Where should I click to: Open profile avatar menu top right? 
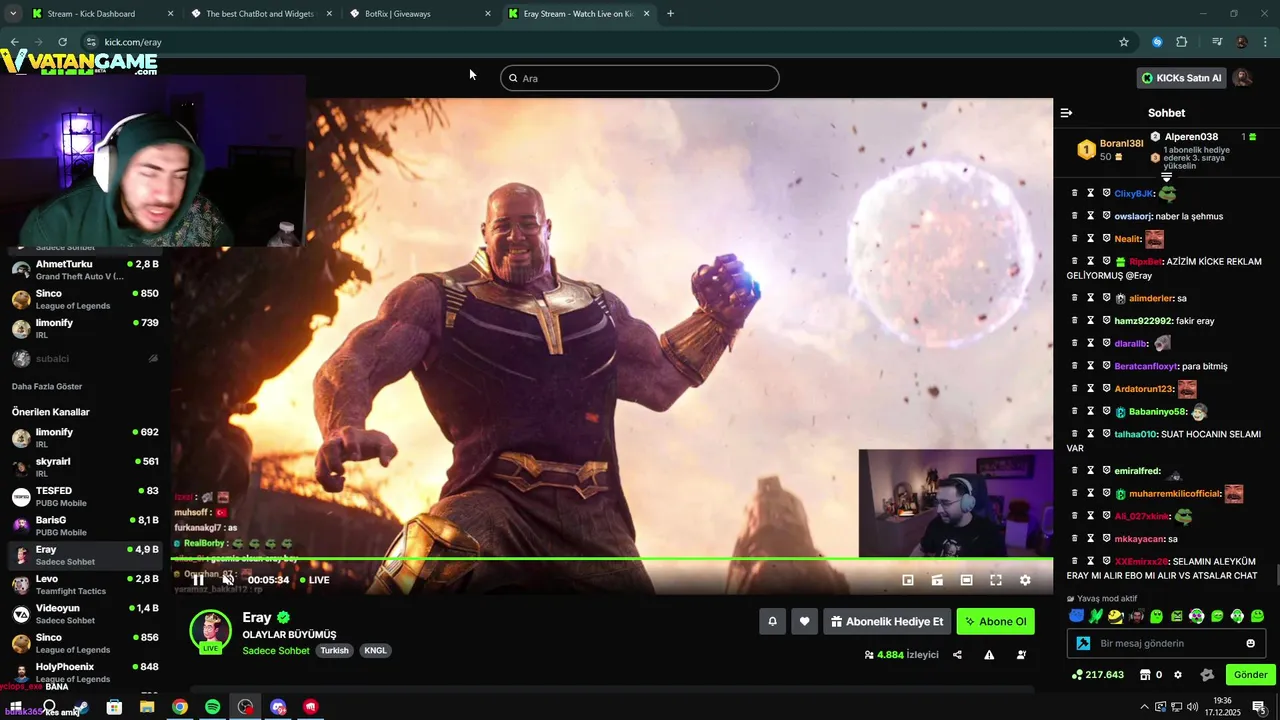point(1242,78)
